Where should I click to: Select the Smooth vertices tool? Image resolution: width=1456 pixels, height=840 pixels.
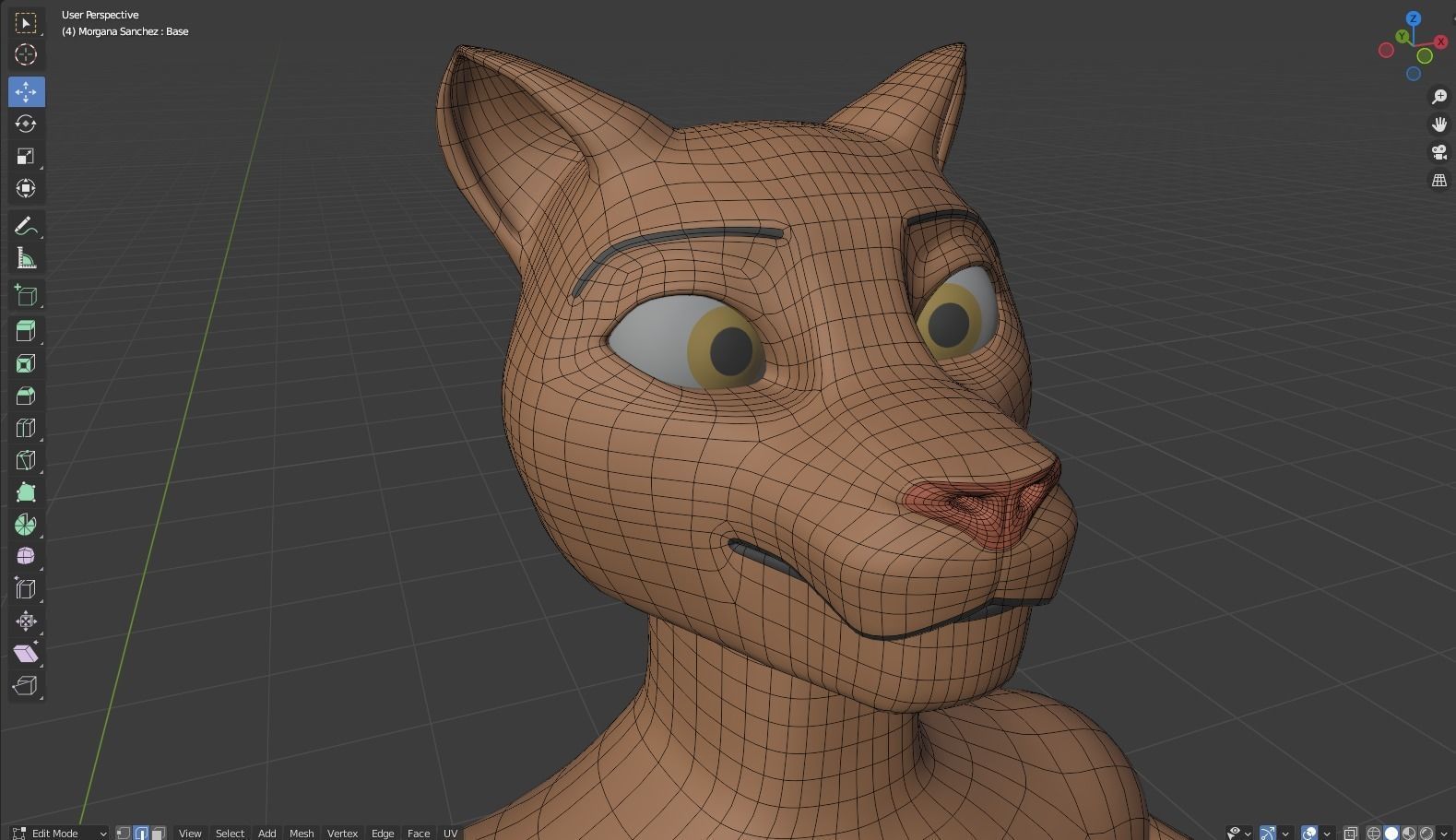coord(26,557)
